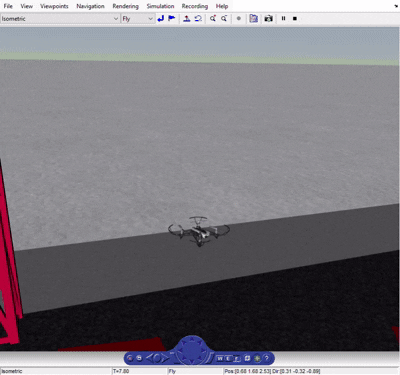The width and height of the screenshot is (400, 375).
Task: Open the Rendering menu
Action: pos(125,6)
